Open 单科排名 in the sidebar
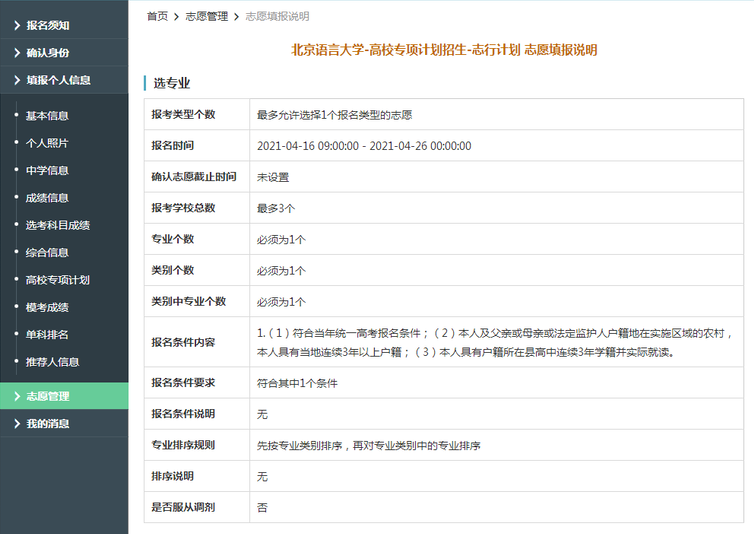The height and width of the screenshot is (534, 754). pos(47,335)
